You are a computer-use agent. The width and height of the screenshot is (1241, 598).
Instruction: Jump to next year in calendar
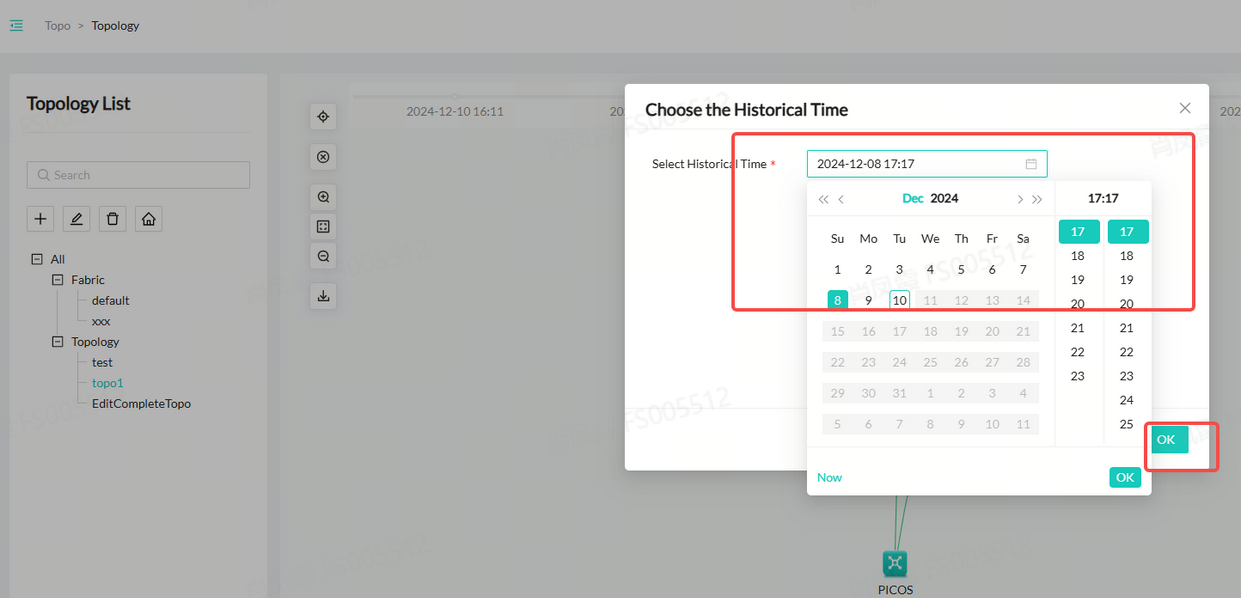(1037, 199)
